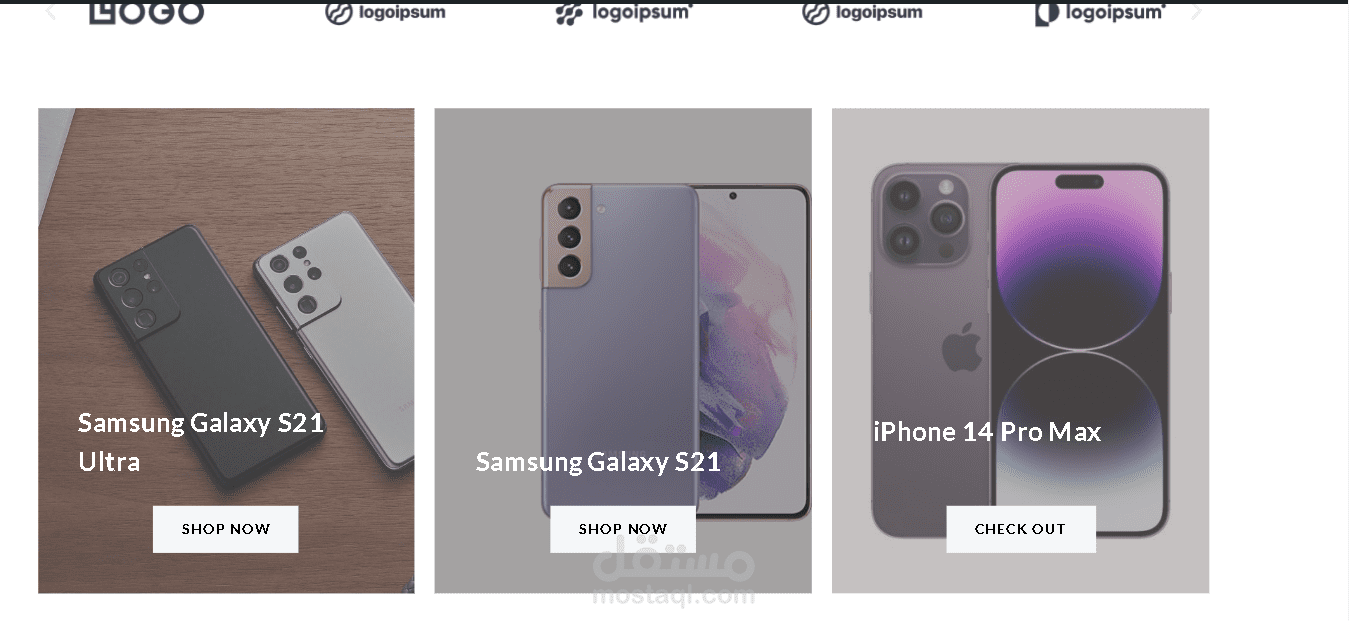Click the previous arrow of logo carousel
The image size is (1349, 621).
pos(51,13)
